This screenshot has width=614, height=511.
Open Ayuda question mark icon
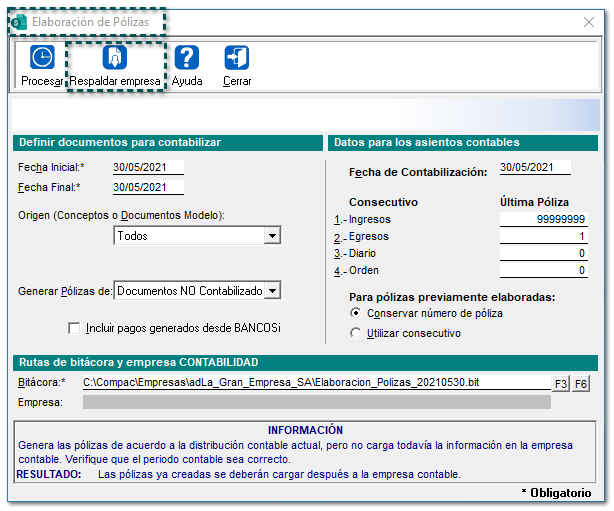[187, 57]
